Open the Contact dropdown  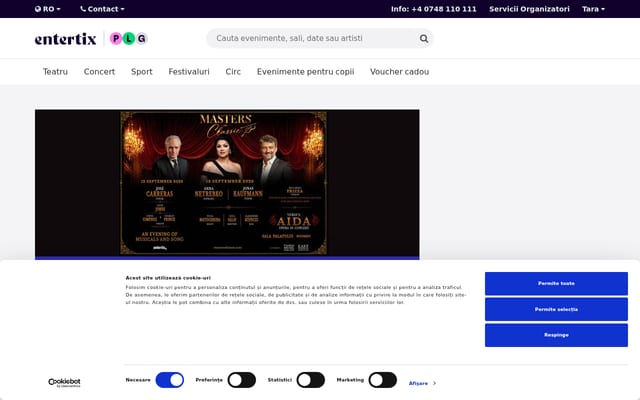point(102,9)
